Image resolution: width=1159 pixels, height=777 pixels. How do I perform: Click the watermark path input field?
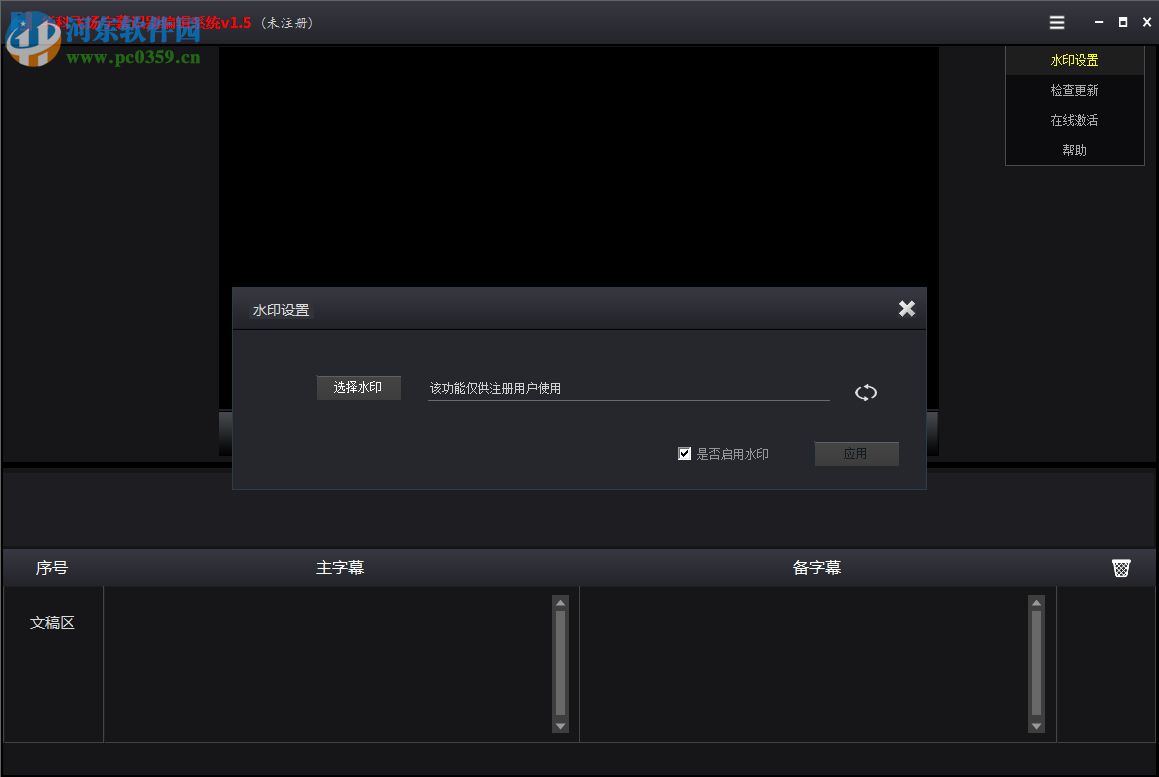[x=628, y=388]
